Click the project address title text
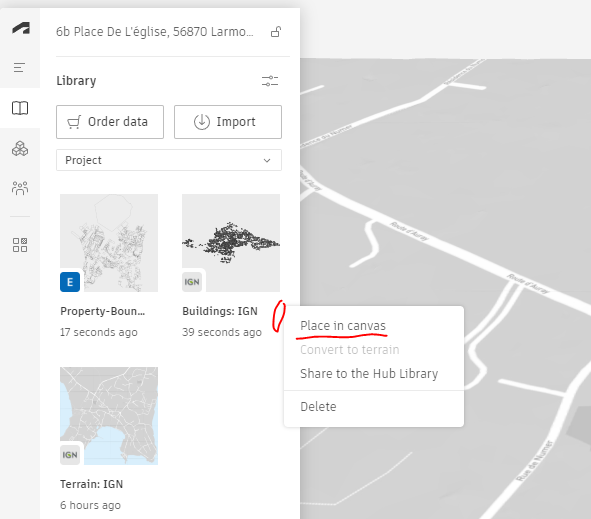 (155, 32)
